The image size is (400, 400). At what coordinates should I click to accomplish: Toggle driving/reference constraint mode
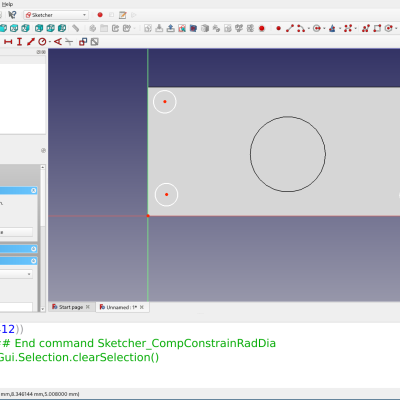(x=83, y=42)
